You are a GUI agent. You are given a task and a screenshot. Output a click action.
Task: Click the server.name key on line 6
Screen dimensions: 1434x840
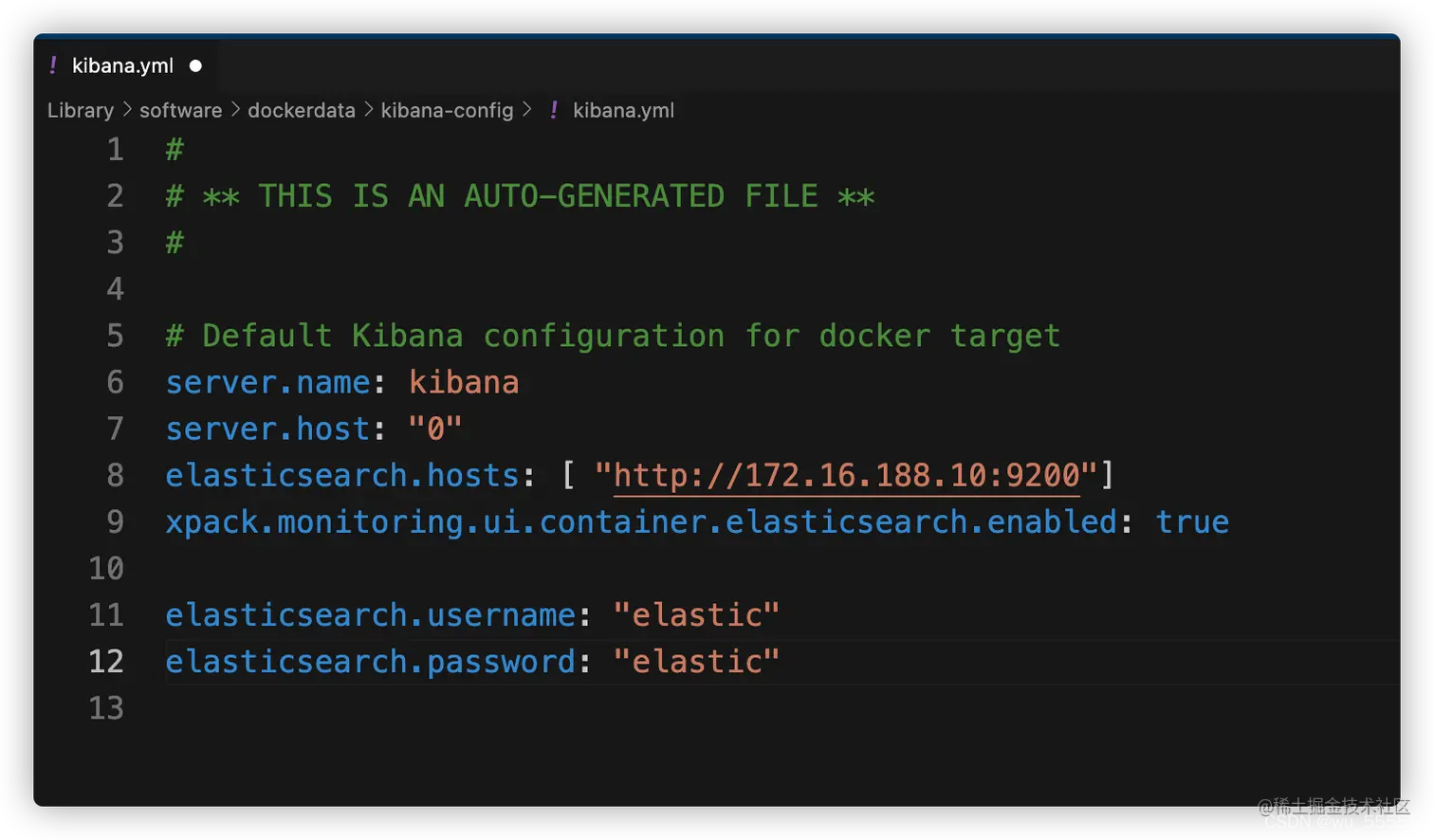pos(267,382)
